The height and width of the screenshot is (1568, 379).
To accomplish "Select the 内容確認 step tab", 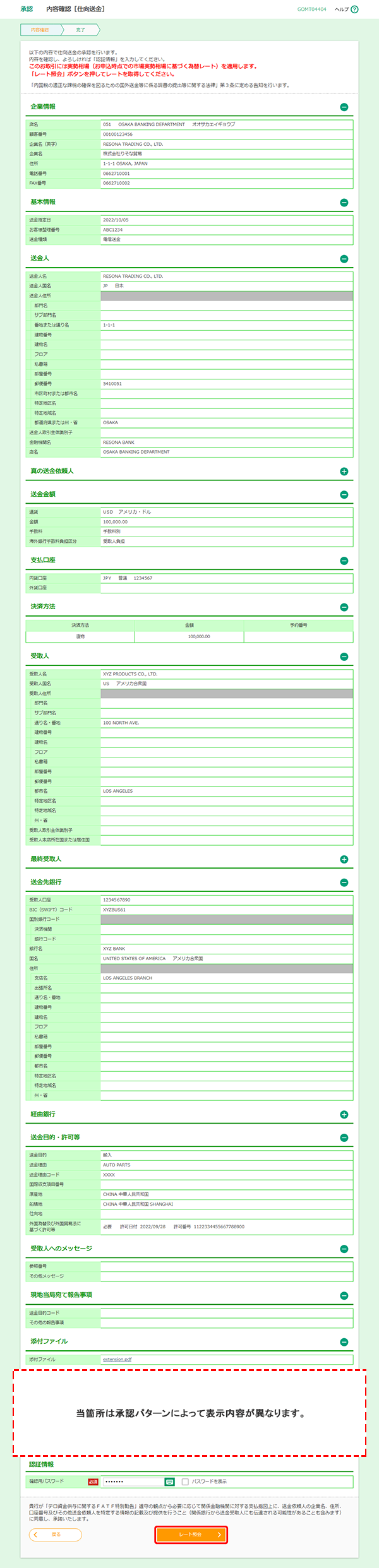I will pyautogui.click(x=41, y=30).
